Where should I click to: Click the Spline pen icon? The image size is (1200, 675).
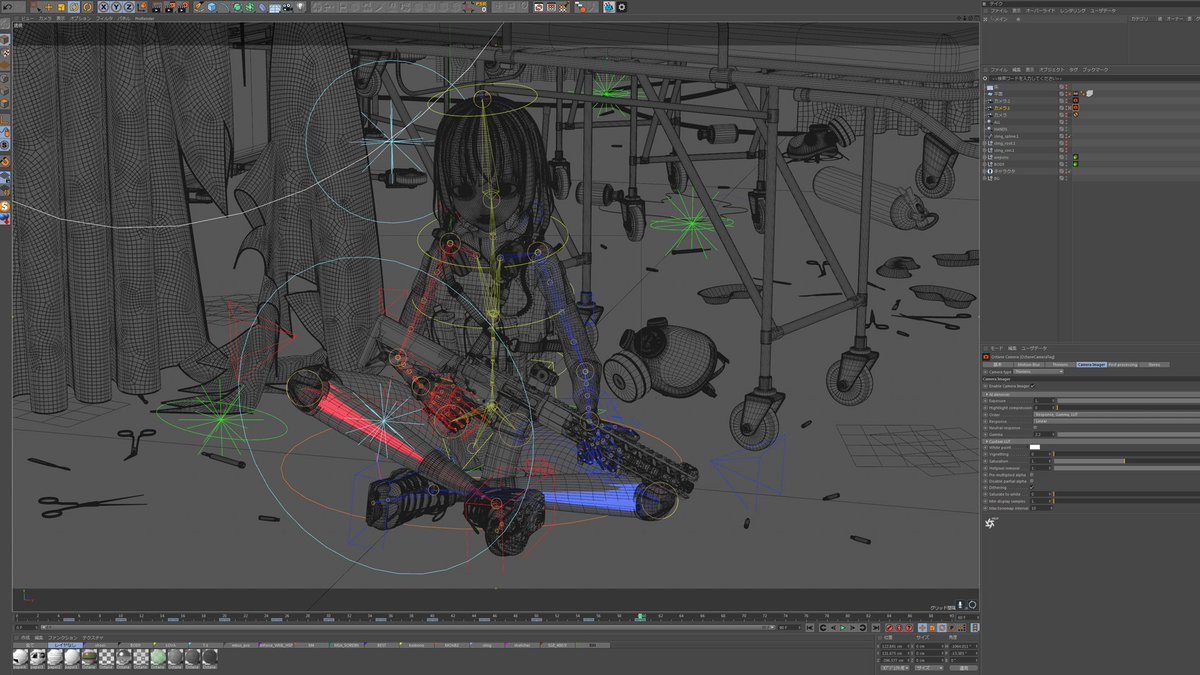click(199, 7)
